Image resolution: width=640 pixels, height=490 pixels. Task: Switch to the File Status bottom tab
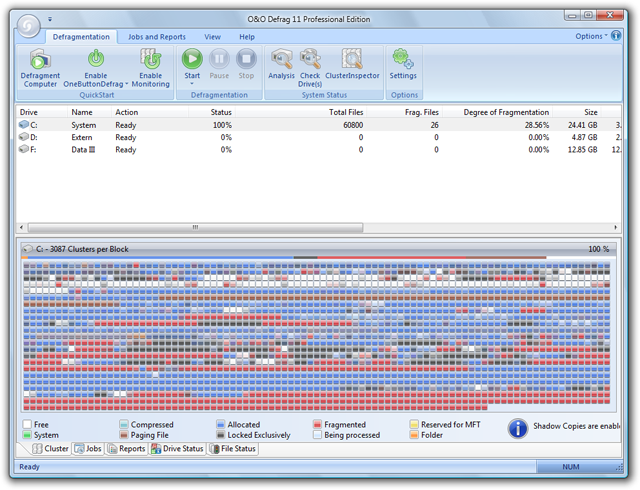pyautogui.click(x=233, y=448)
